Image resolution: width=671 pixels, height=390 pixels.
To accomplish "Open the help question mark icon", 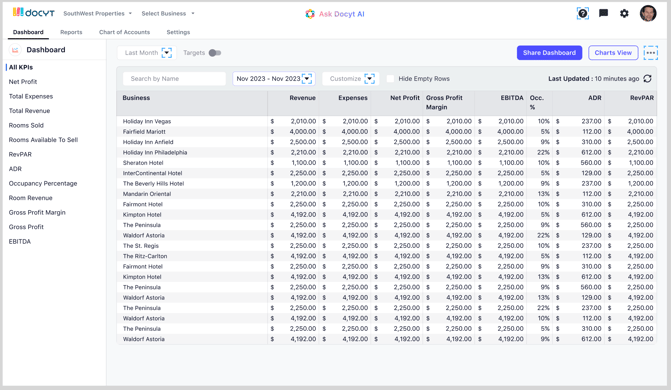I will (582, 14).
